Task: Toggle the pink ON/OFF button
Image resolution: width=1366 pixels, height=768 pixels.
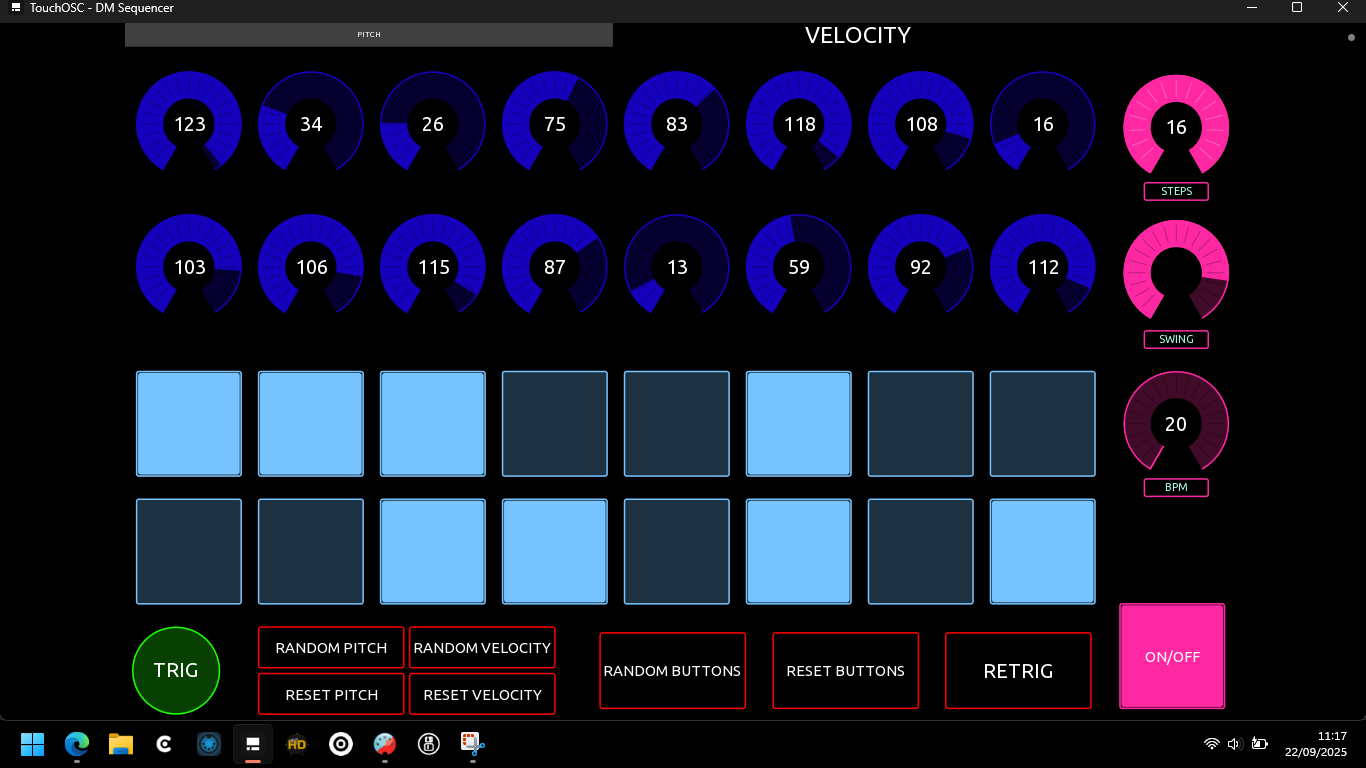Action: pos(1172,656)
